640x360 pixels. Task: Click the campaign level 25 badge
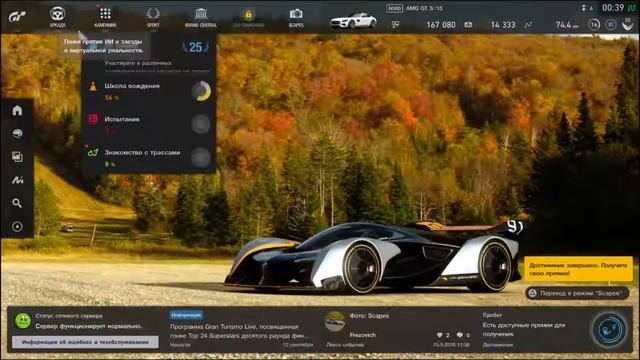coord(196,47)
